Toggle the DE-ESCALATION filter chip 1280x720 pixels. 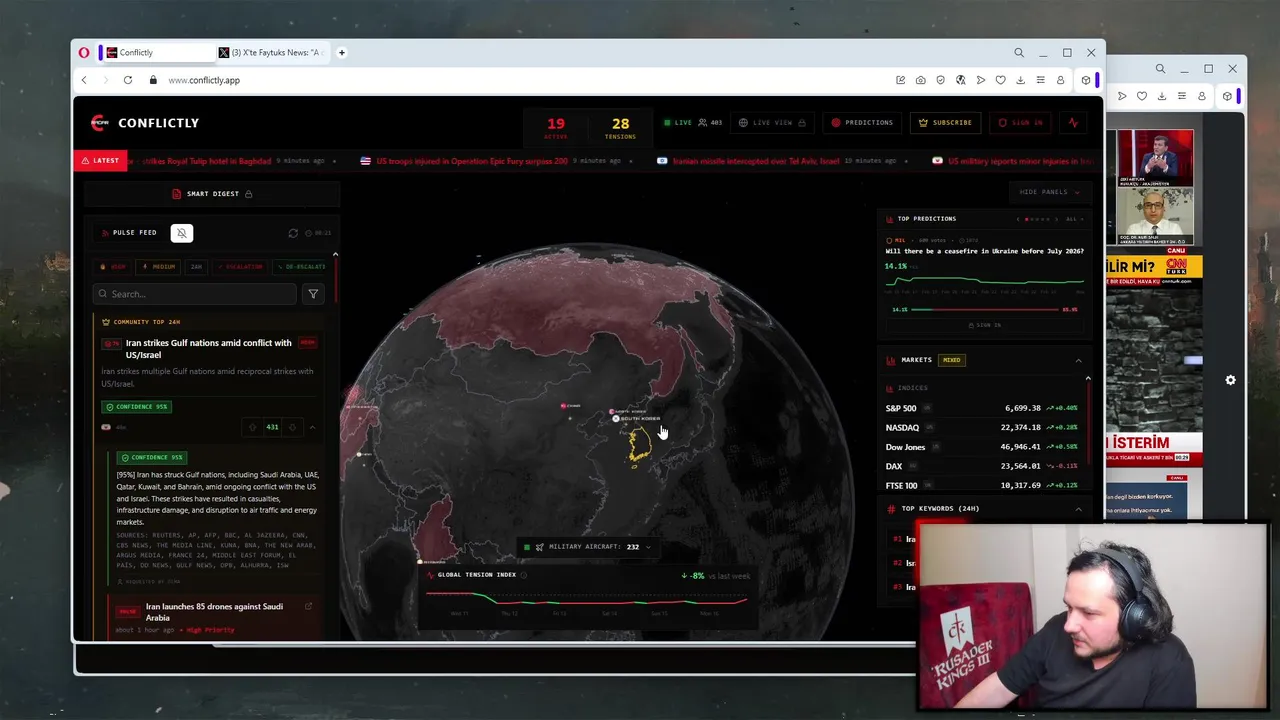[300, 267]
